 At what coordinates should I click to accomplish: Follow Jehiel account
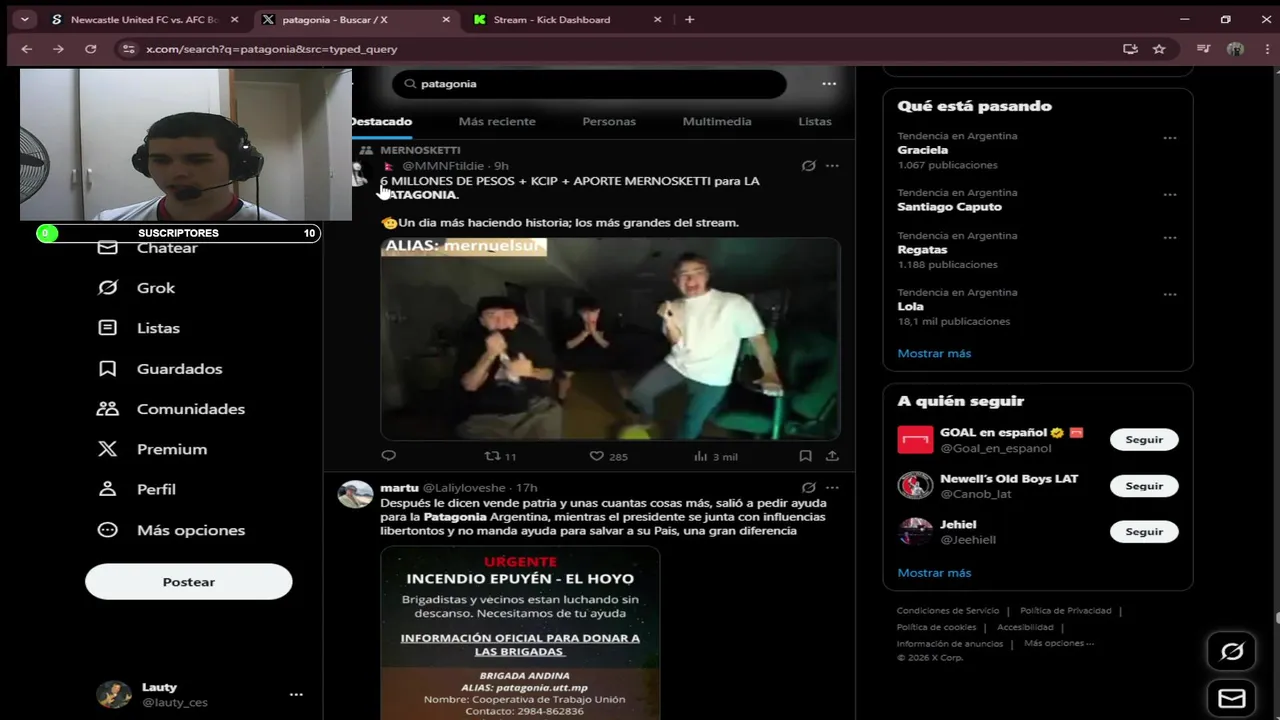[1144, 532]
